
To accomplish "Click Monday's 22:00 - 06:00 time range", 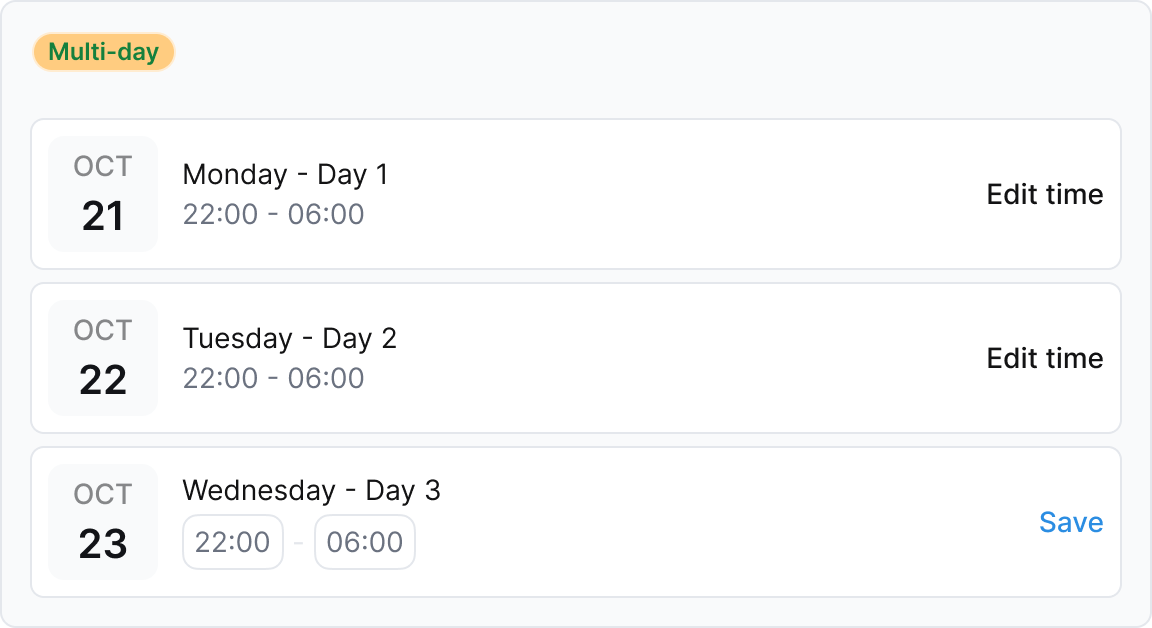I will click(x=273, y=214).
